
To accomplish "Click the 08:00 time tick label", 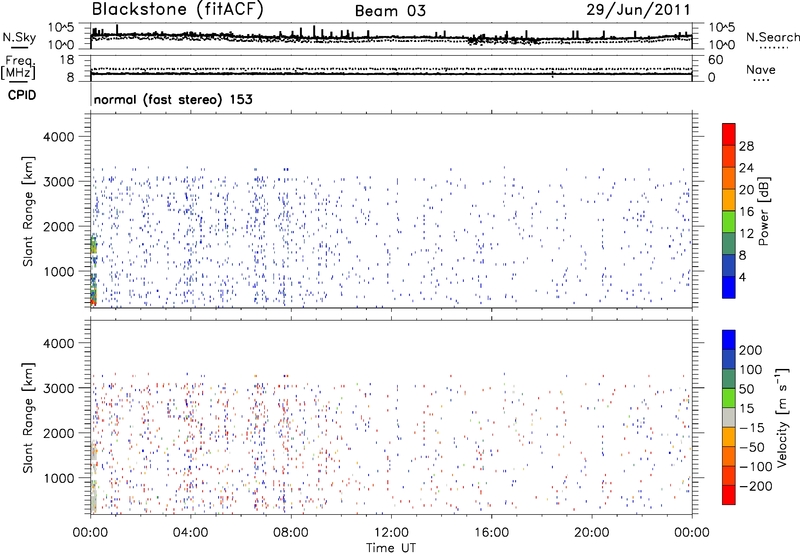I will 291,533.
